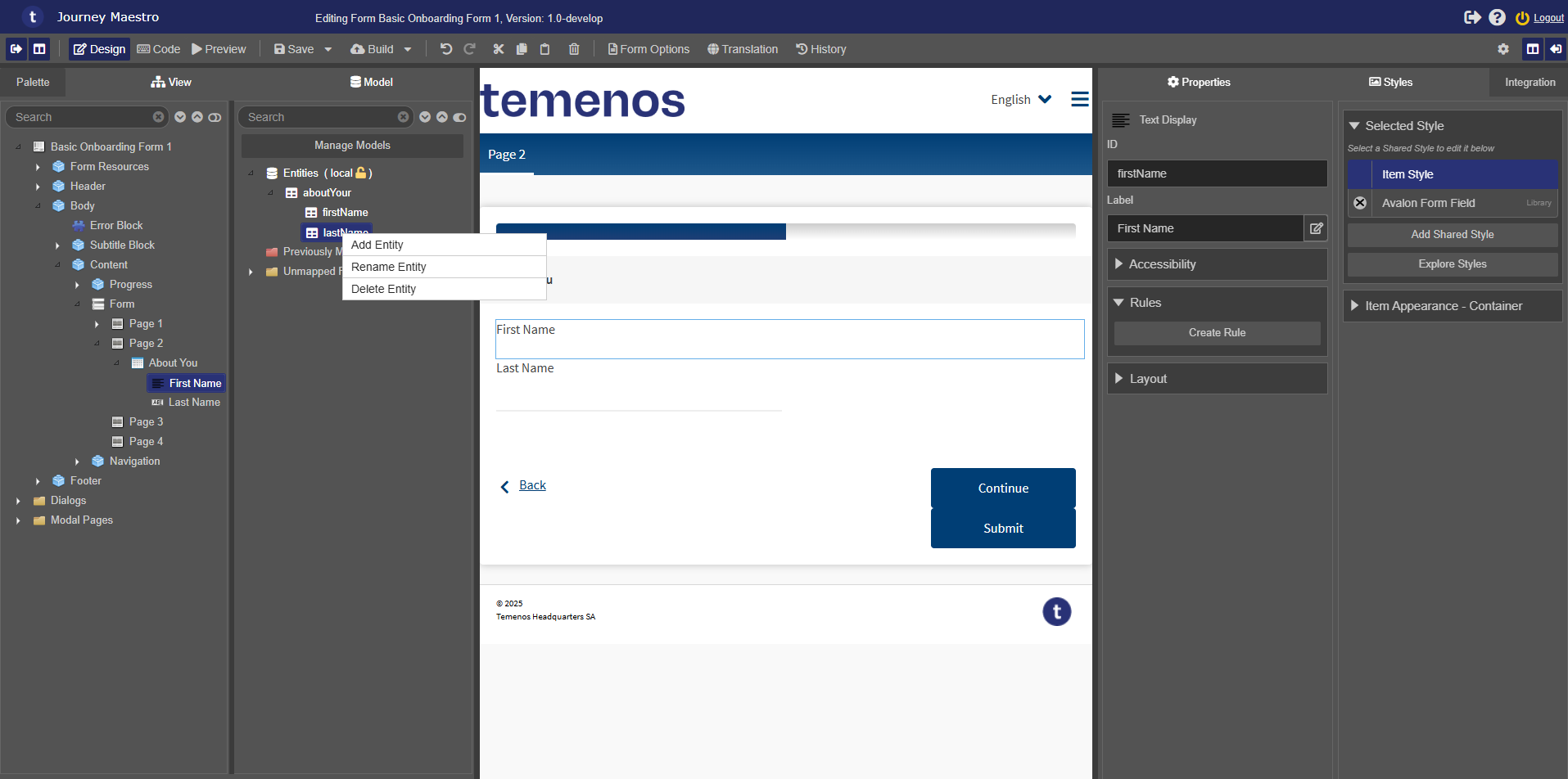Expand the Accessibility section

1217,264
